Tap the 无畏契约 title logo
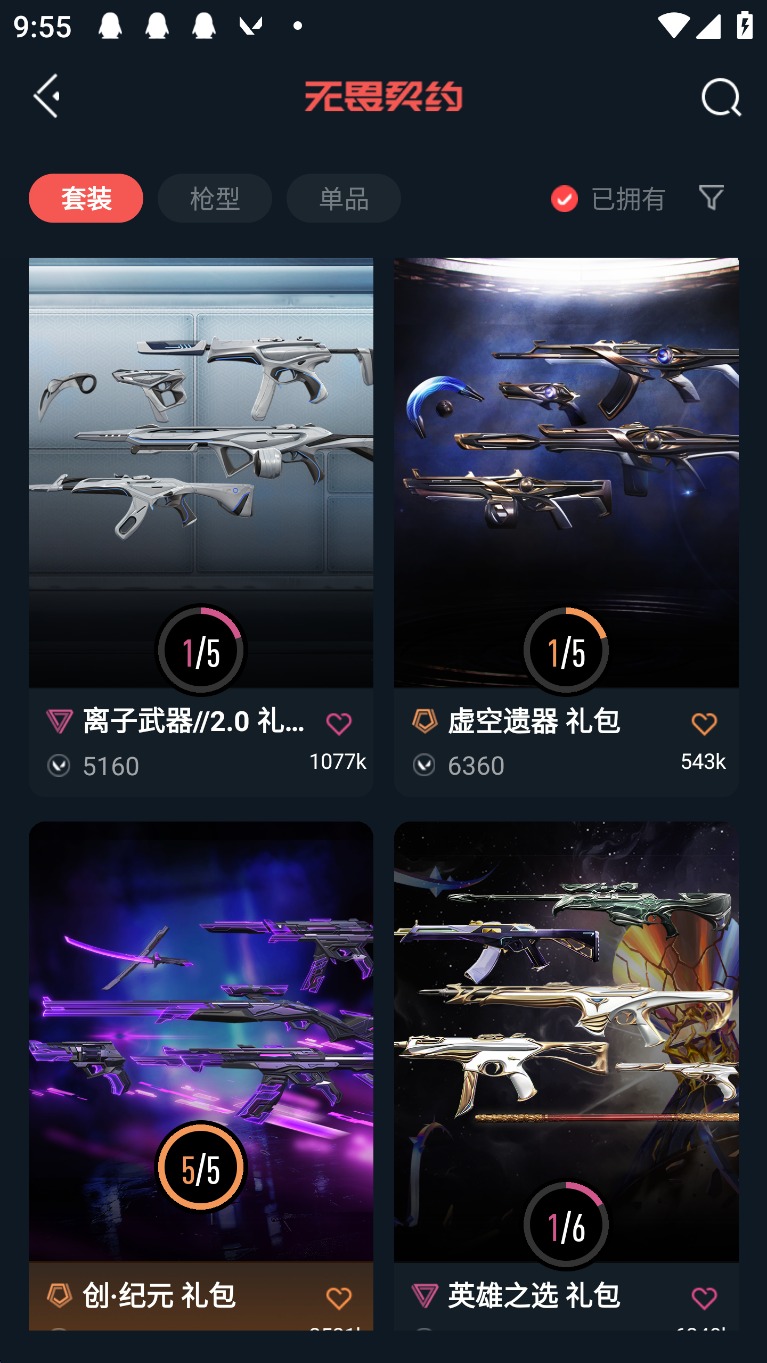 coord(384,97)
